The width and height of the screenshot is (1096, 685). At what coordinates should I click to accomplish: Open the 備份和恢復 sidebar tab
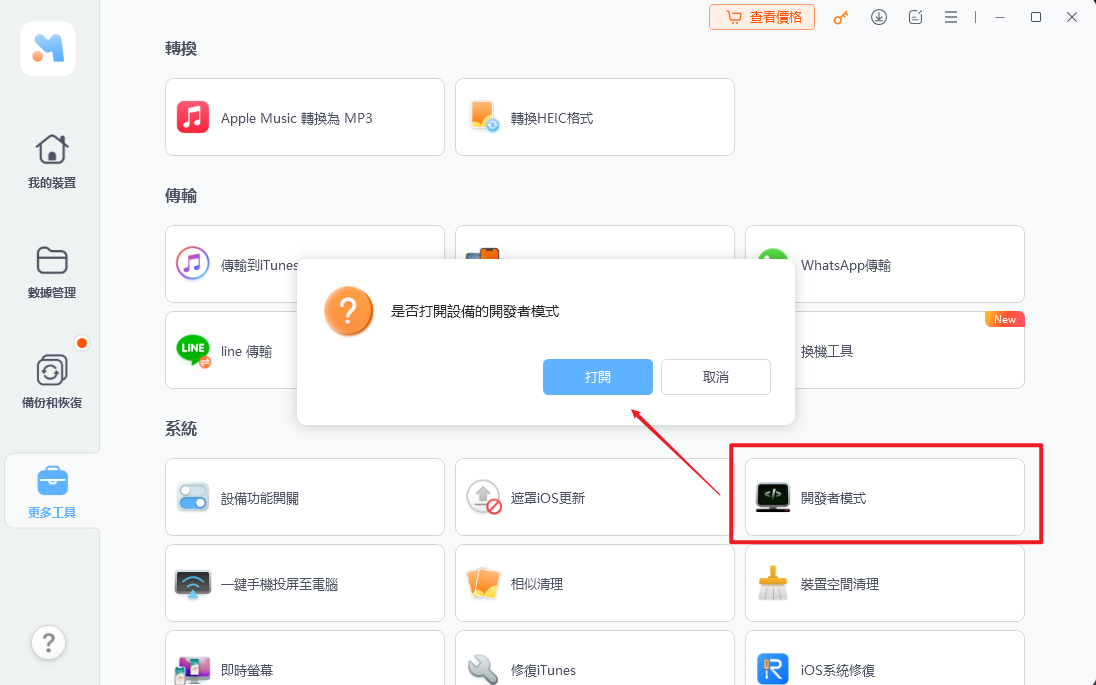pyautogui.click(x=51, y=382)
